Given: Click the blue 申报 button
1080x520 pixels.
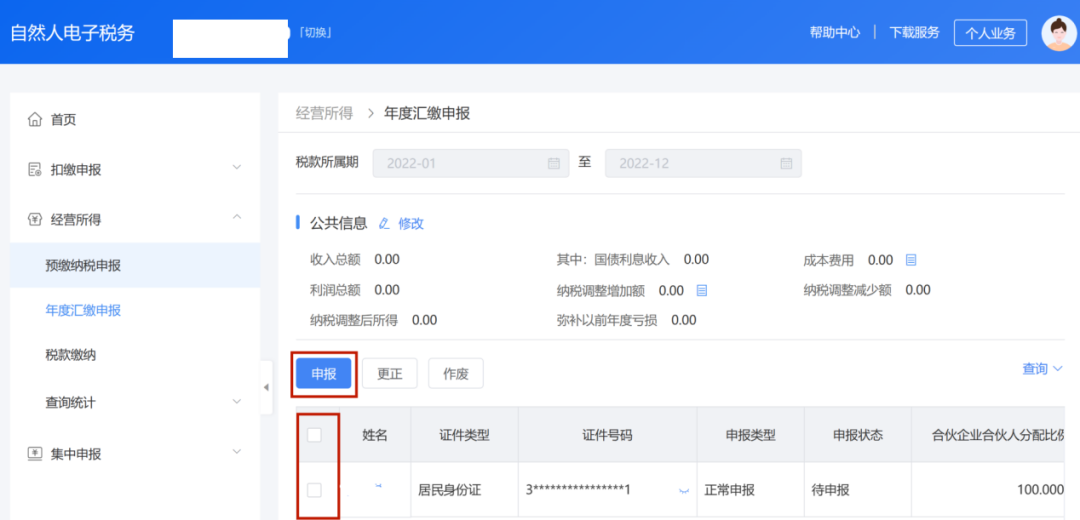Looking at the screenshot, I should 324,374.
